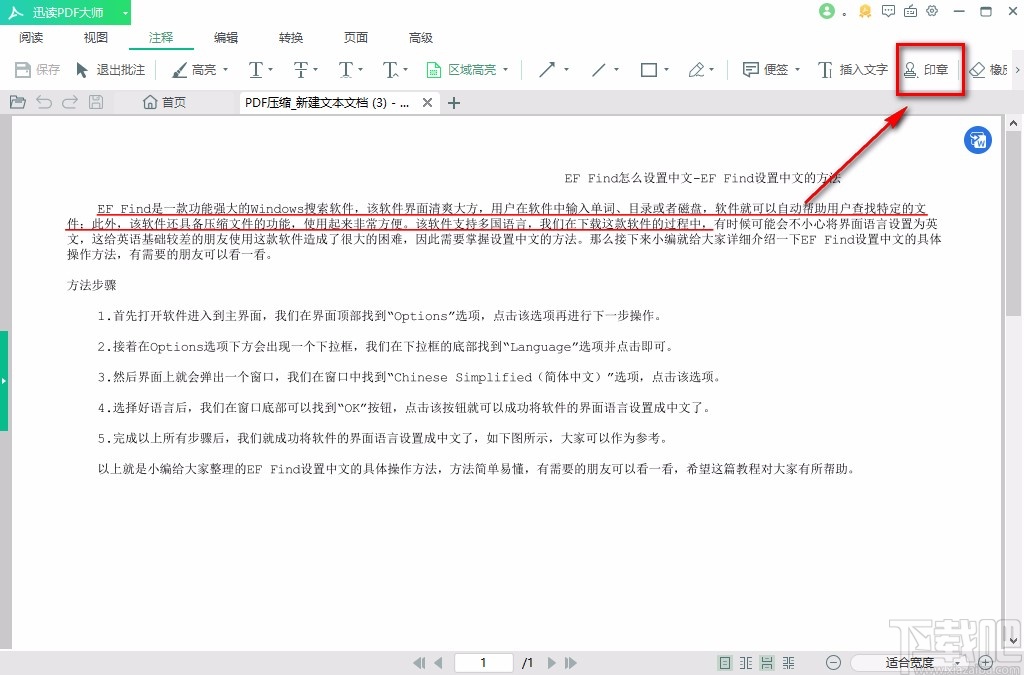Select the 橡皮 eraser tool
Image resolution: width=1024 pixels, height=675 pixels.
[x=997, y=70]
